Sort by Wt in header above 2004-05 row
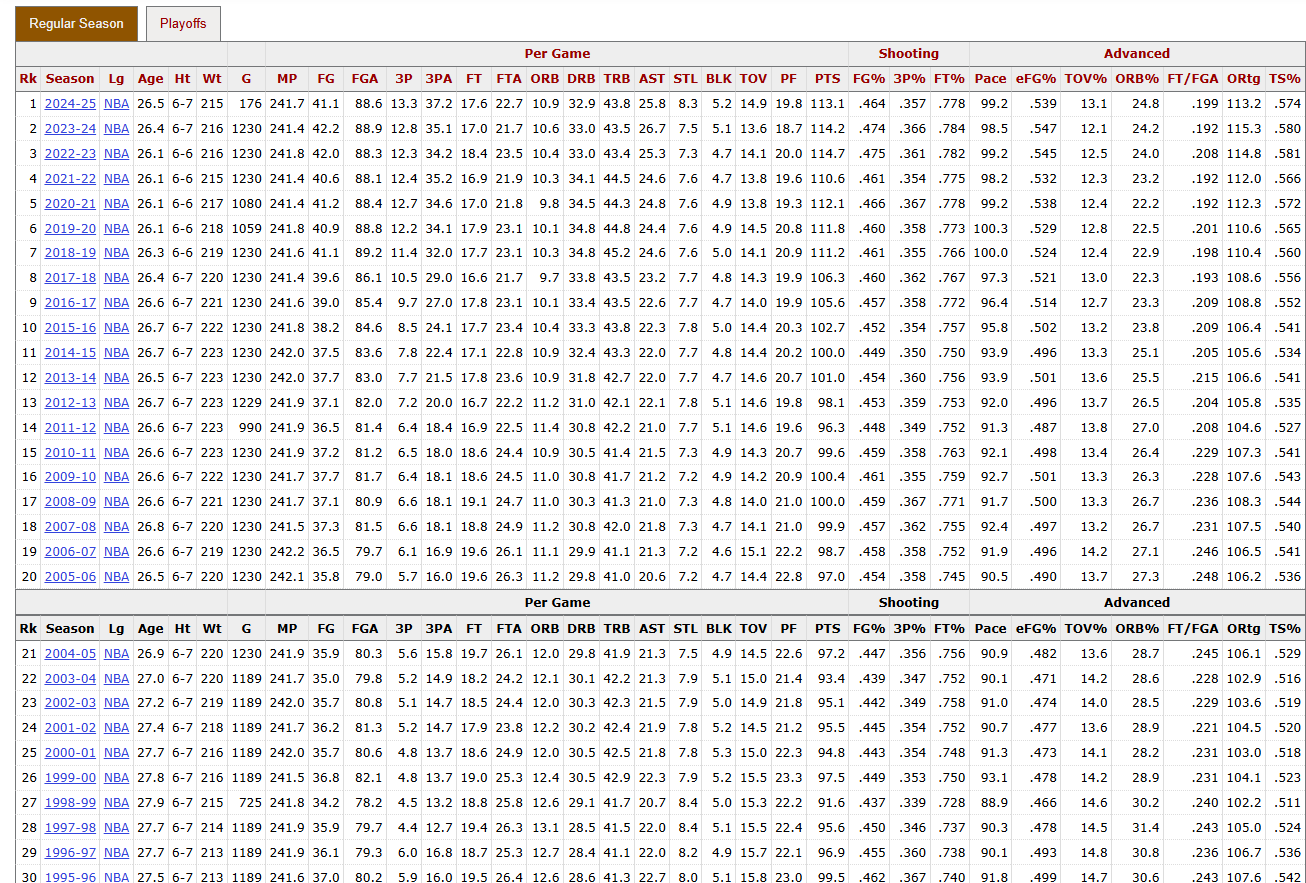The image size is (1306, 883). (212, 629)
